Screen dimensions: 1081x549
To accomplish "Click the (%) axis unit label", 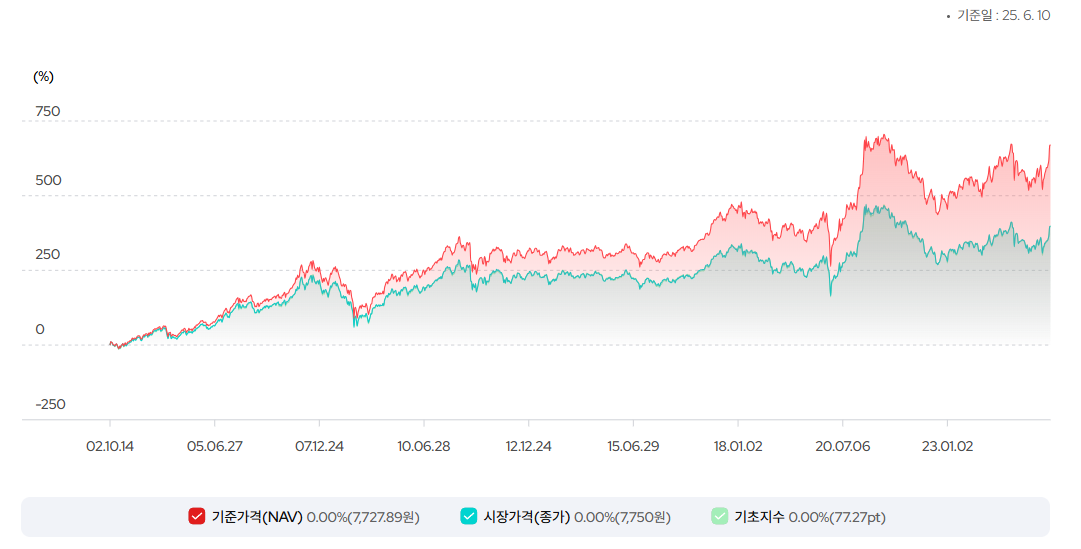I will tap(43, 77).
